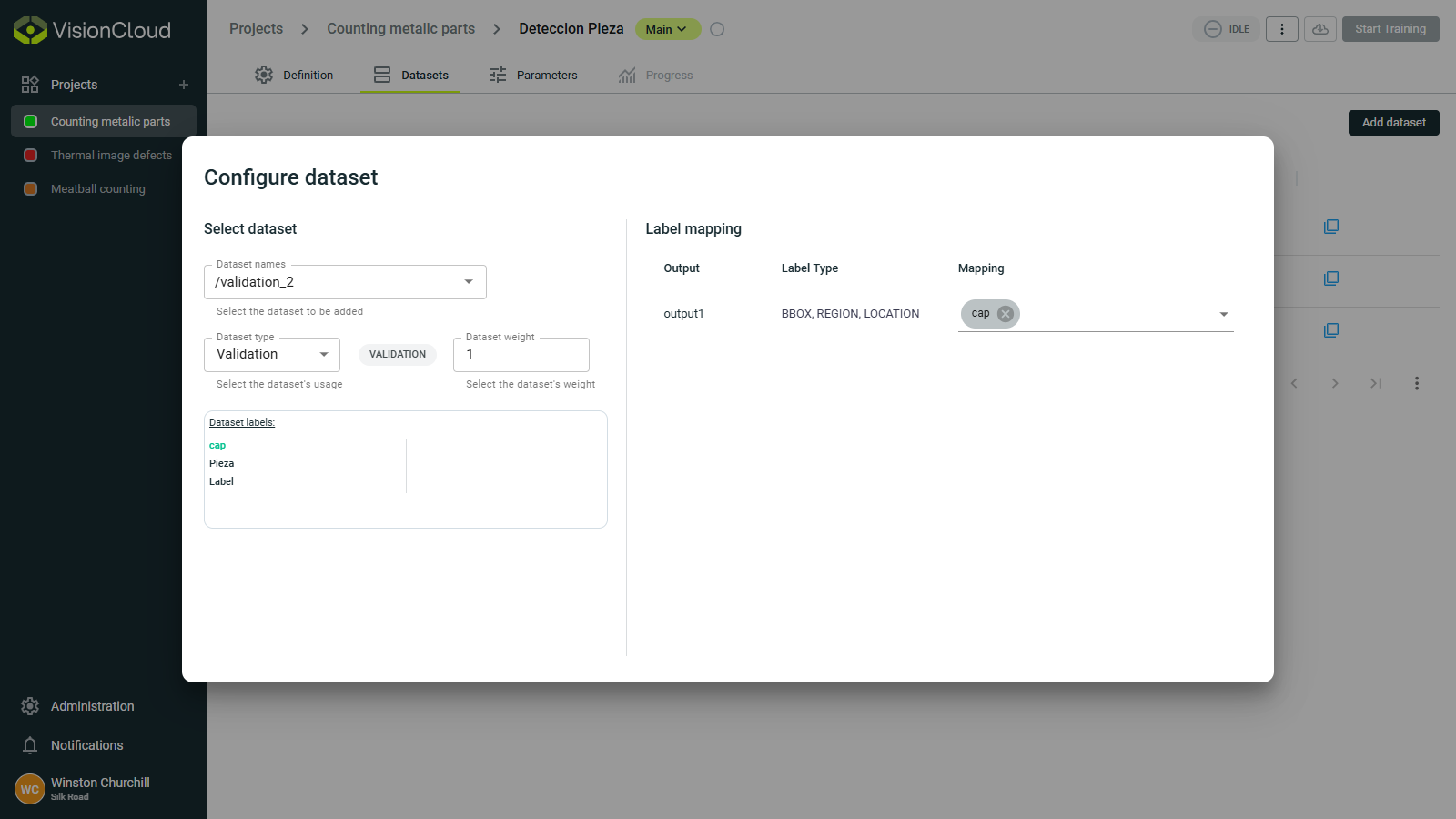
Task: Click the Notifications bell icon
Action: click(30, 745)
